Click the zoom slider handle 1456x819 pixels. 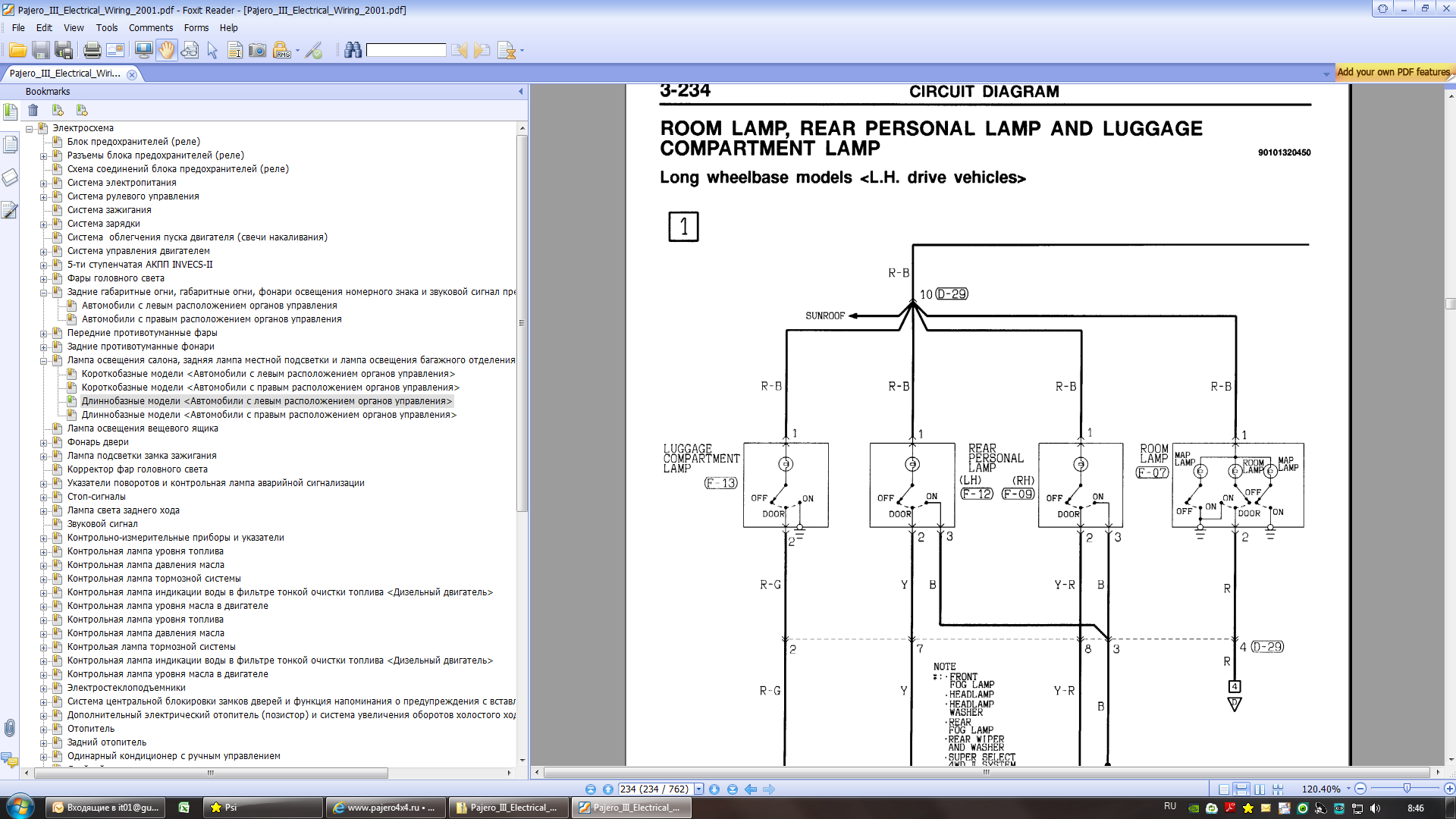pyautogui.click(x=1407, y=789)
